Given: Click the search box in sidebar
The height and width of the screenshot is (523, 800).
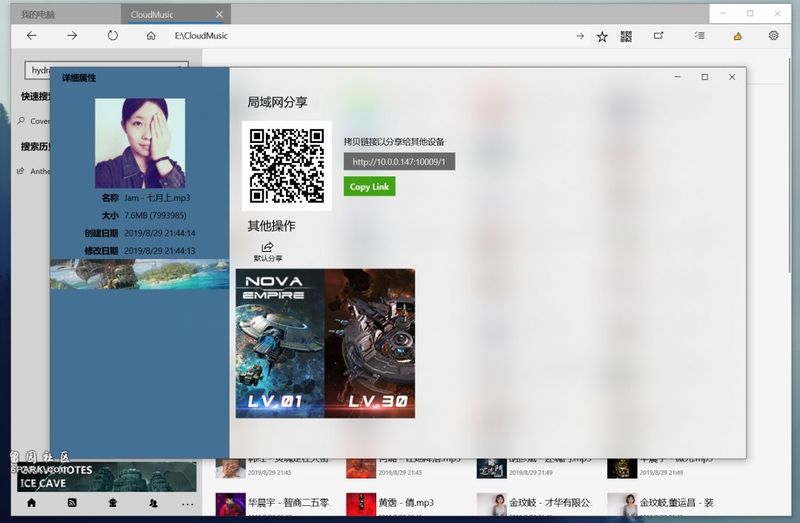Looking at the screenshot, I should (x=106, y=70).
